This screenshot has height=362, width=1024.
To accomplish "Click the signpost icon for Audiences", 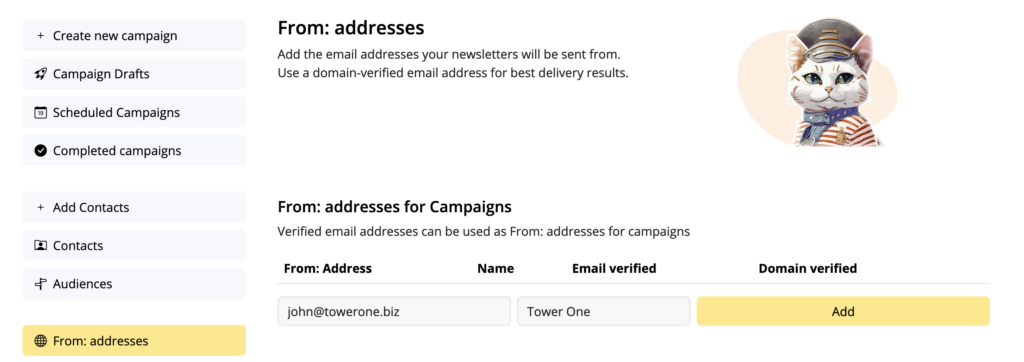I will pyautogui.click(x=40, y=284).
